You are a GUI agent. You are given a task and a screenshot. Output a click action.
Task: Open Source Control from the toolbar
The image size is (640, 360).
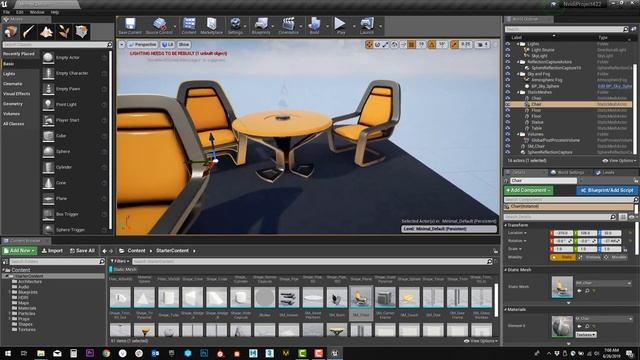159,26
